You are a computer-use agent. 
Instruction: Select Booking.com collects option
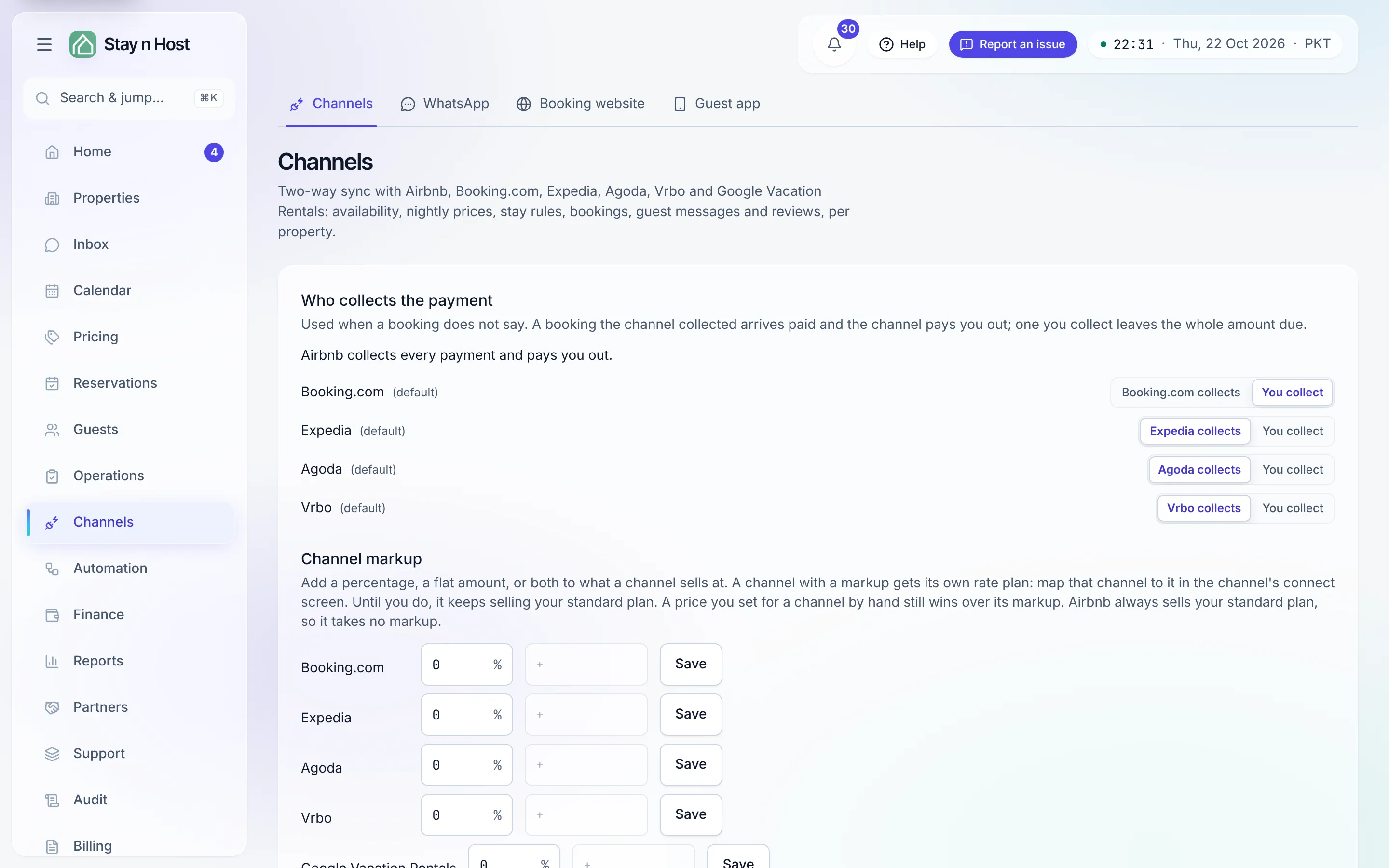click(x=1181, y=392)
